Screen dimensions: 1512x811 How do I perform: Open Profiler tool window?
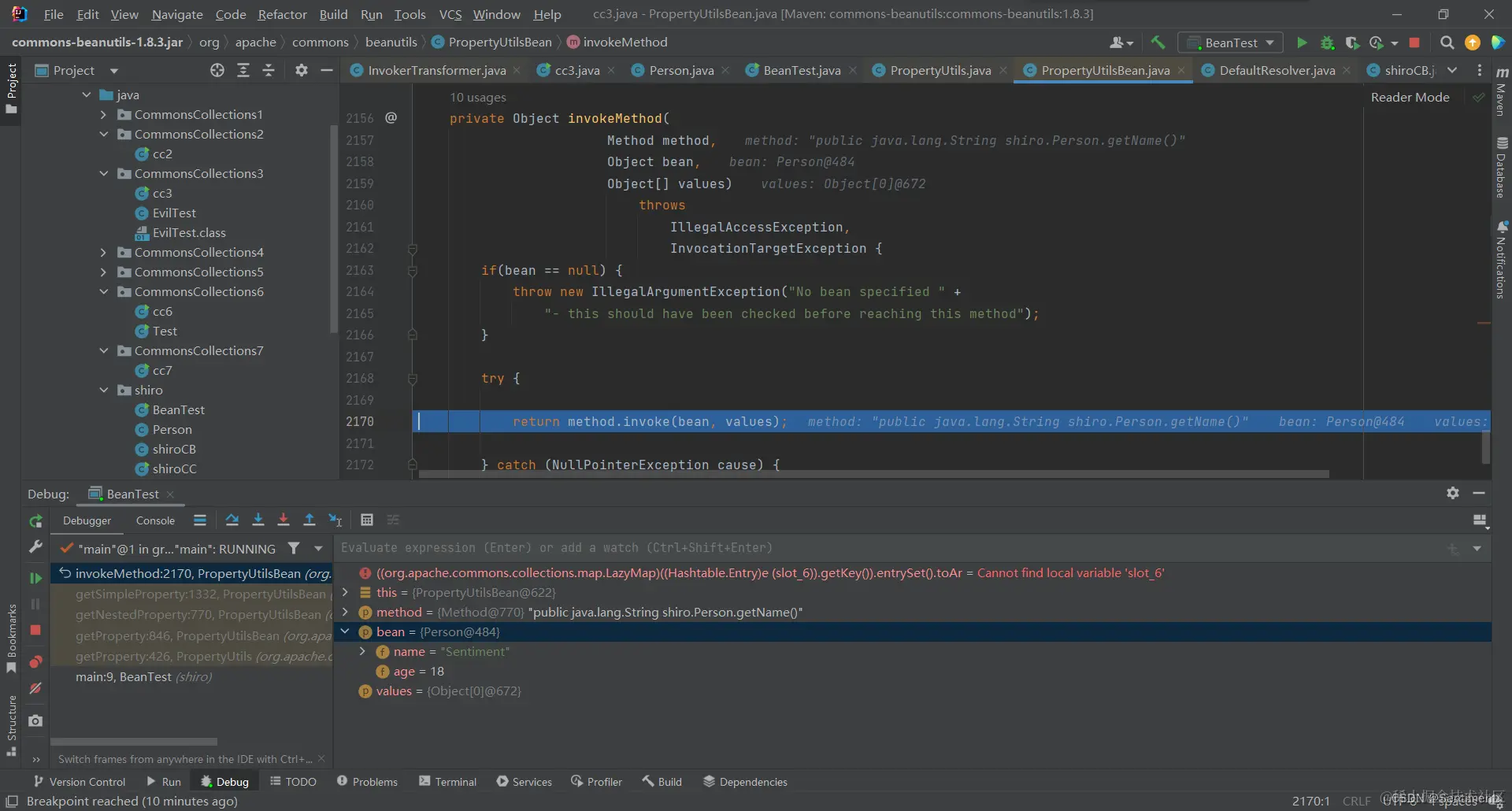click(x=596, y=781)
